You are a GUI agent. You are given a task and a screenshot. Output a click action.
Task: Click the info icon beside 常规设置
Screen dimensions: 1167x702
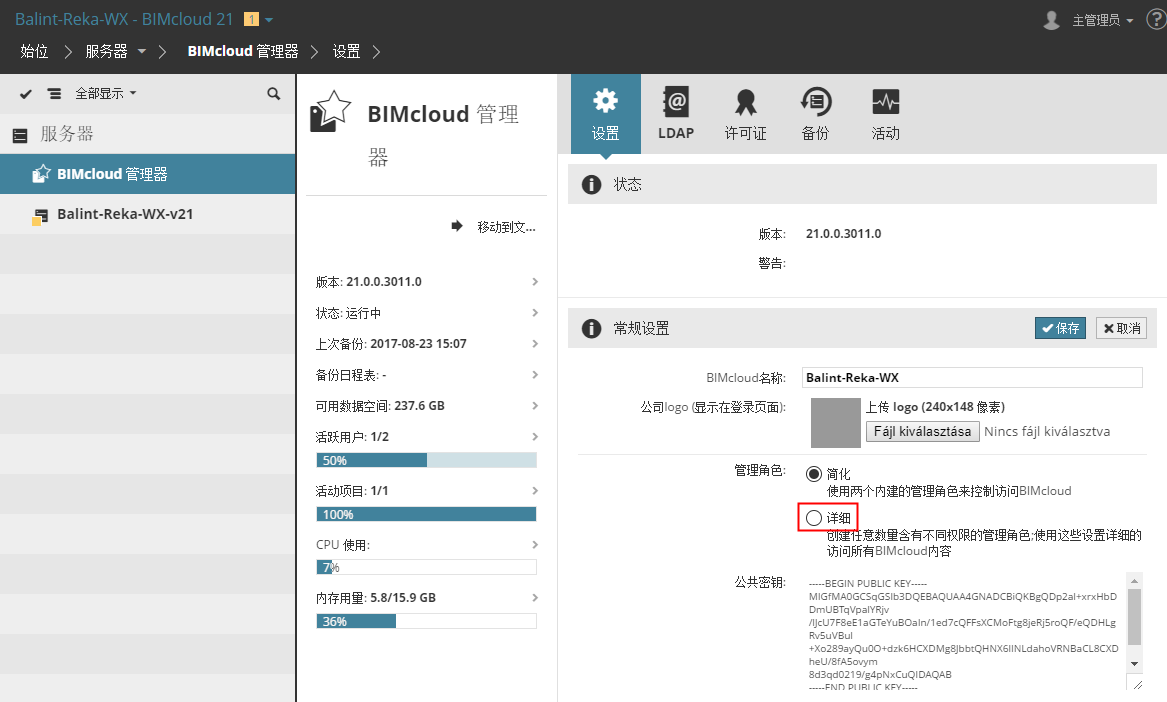pyautogui.click(x=592, y=328)
